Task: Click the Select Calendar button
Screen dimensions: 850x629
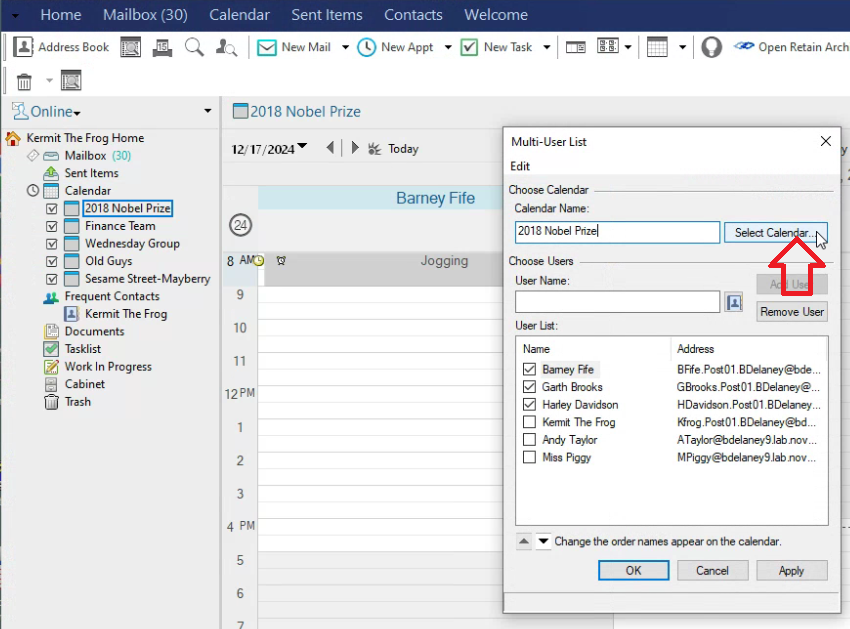Action: pyautogui.click(x=775, y=233)
